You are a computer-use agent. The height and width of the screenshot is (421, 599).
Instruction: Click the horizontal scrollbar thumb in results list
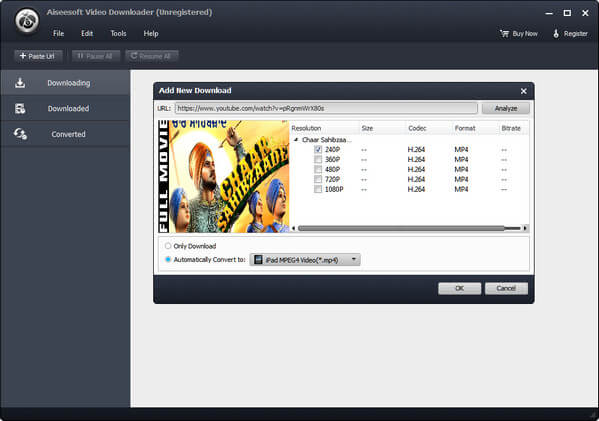401,228
